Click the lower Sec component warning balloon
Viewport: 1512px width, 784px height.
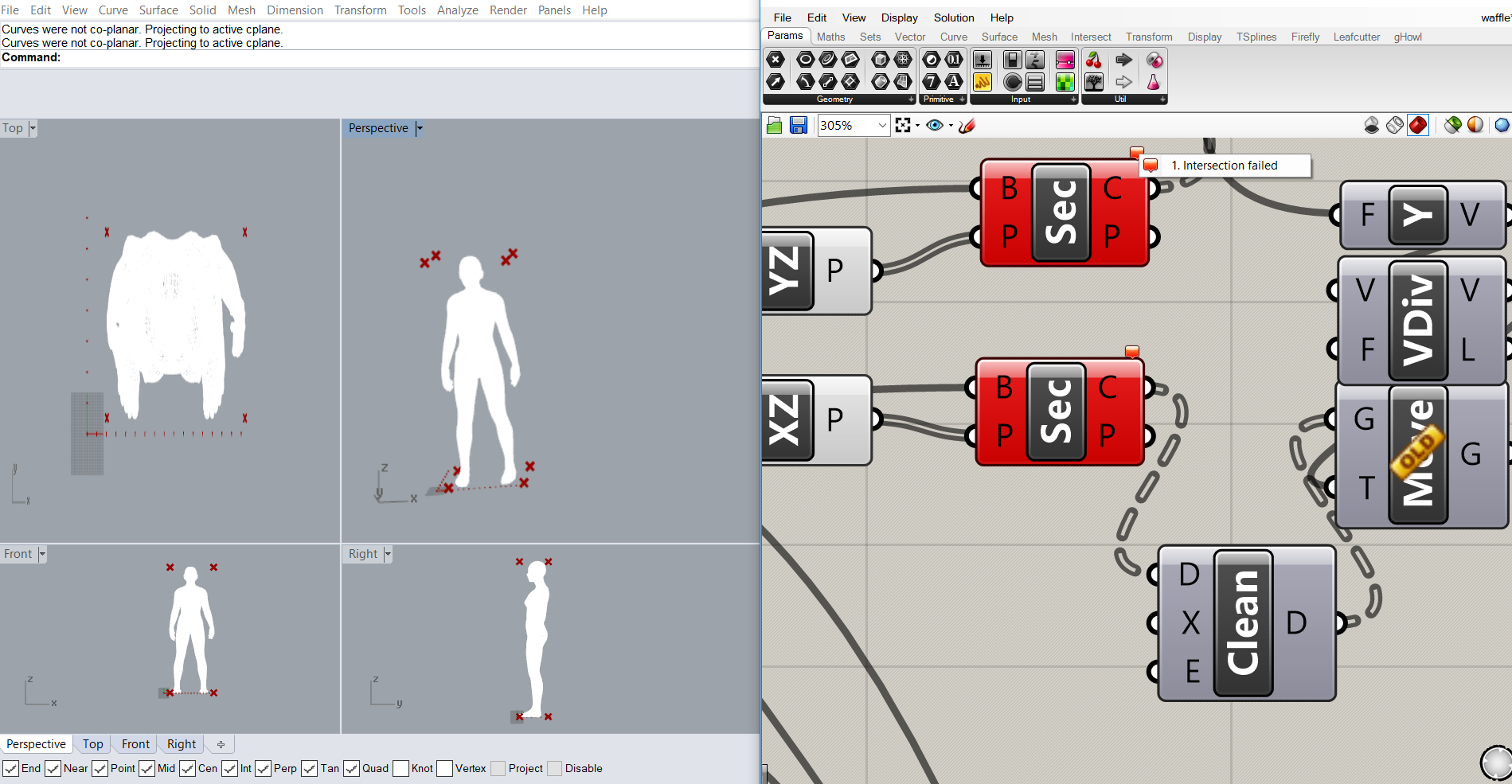coord(1132,352)
